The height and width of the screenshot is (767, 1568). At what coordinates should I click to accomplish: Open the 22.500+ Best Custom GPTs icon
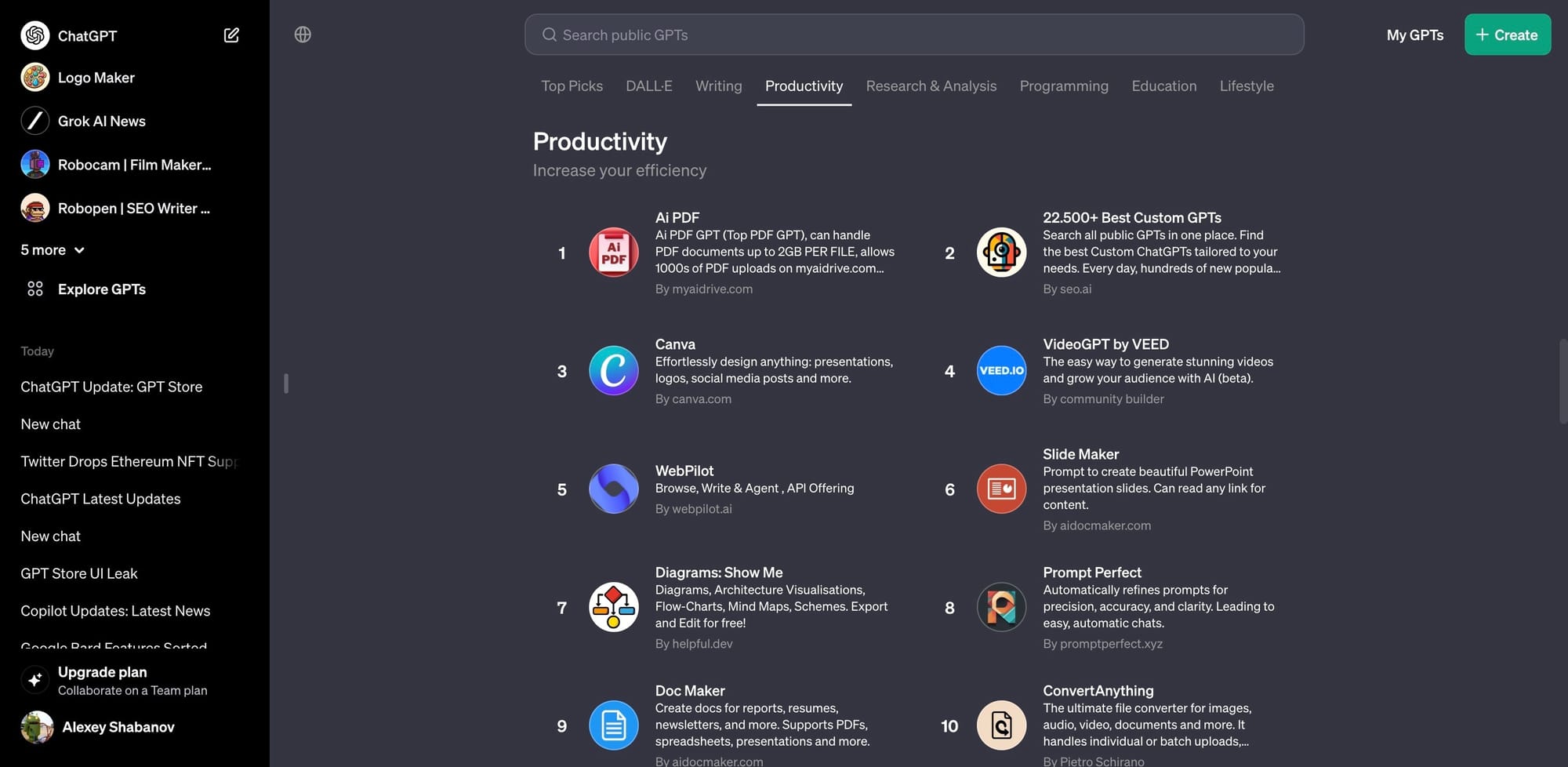tap(1001, 253)
